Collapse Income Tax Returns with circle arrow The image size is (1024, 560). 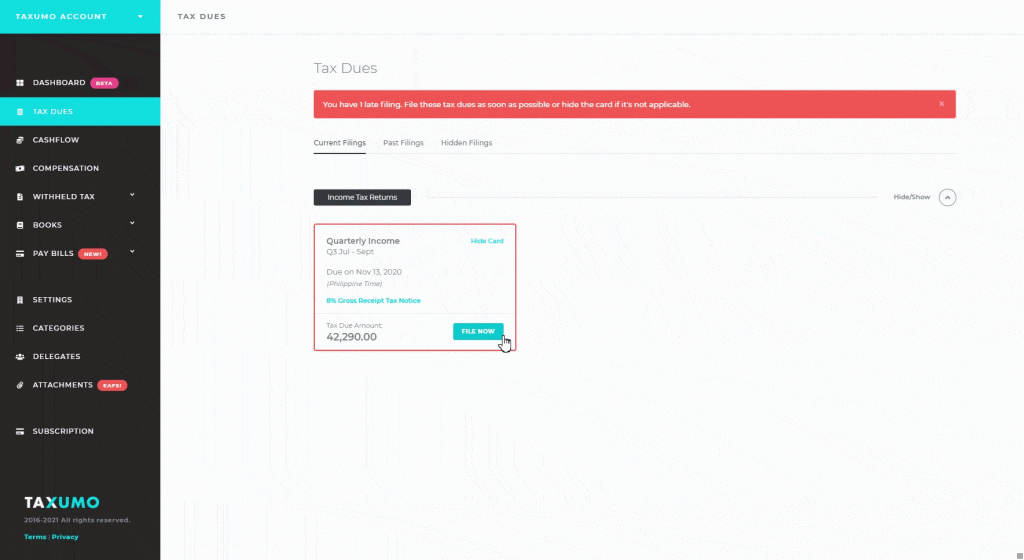(x=948, y=197)
